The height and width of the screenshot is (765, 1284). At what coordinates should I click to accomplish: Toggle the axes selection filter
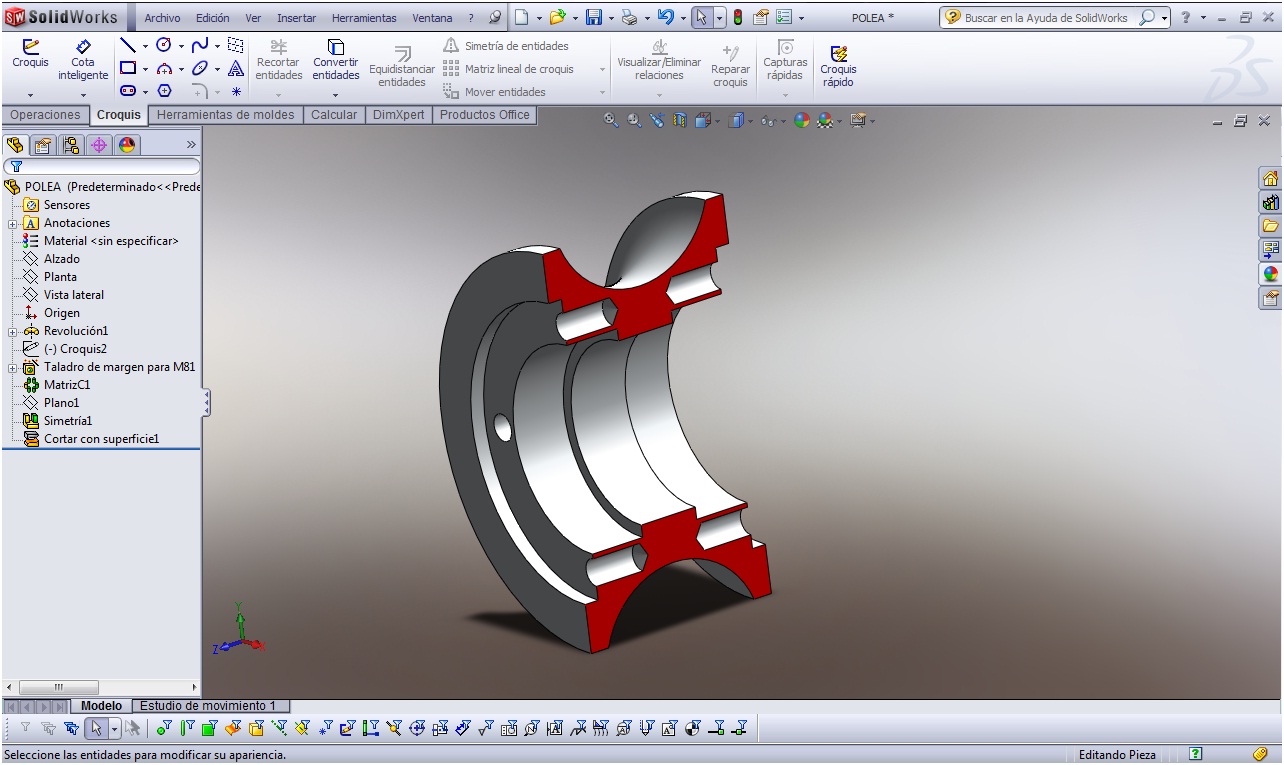279,728
